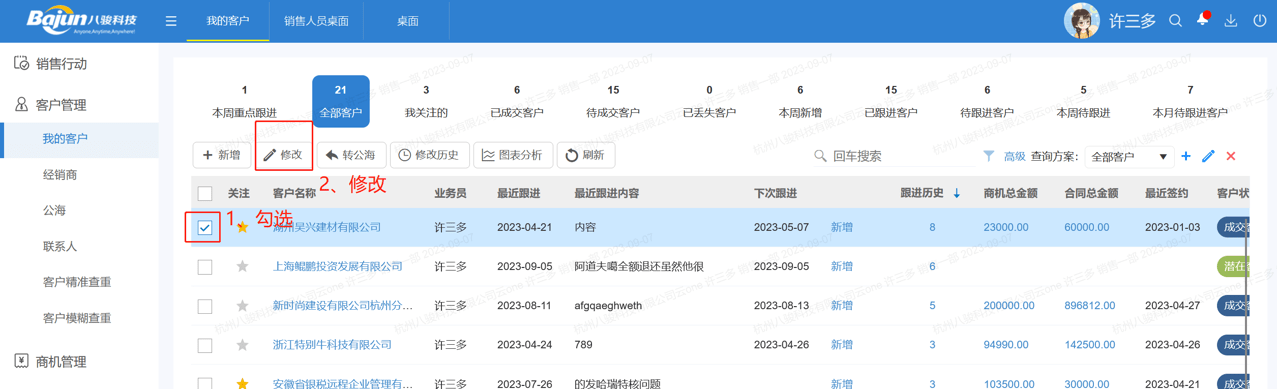Click the 转公海 button
The image size is (1277, 389).
351,156
